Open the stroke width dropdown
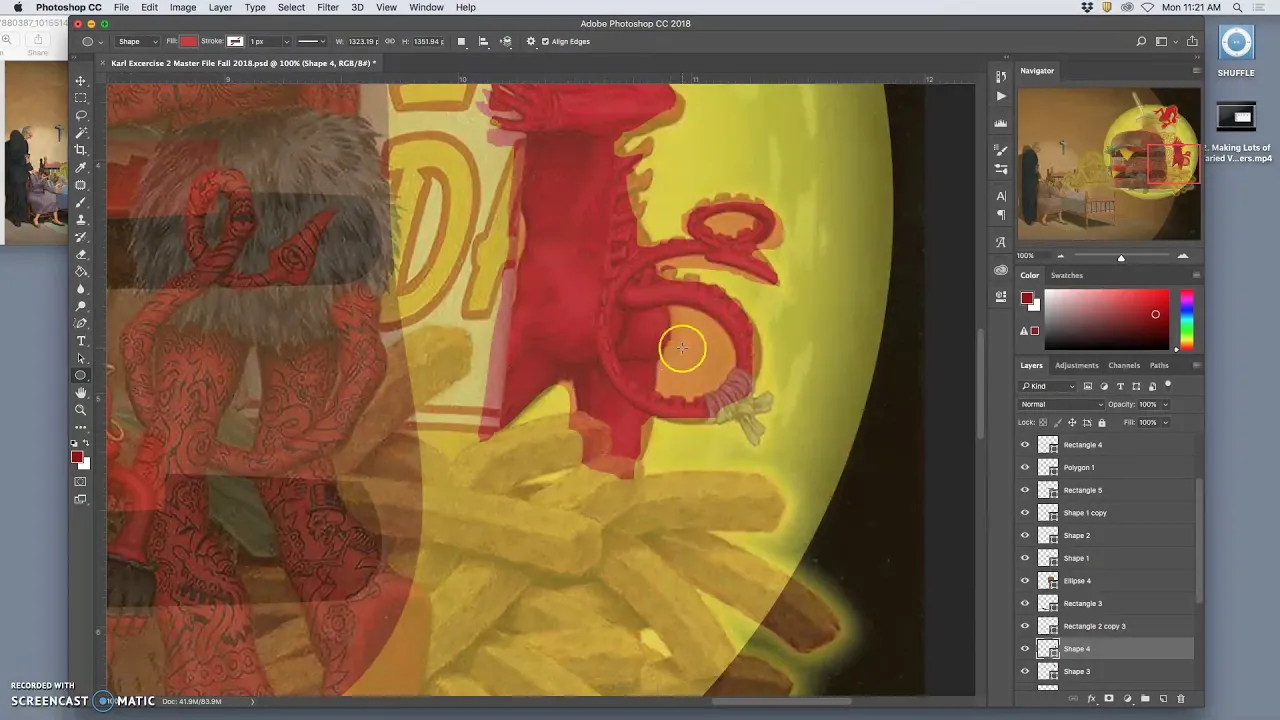Screen dimensions: 1280x720 (x=286, y=42)
